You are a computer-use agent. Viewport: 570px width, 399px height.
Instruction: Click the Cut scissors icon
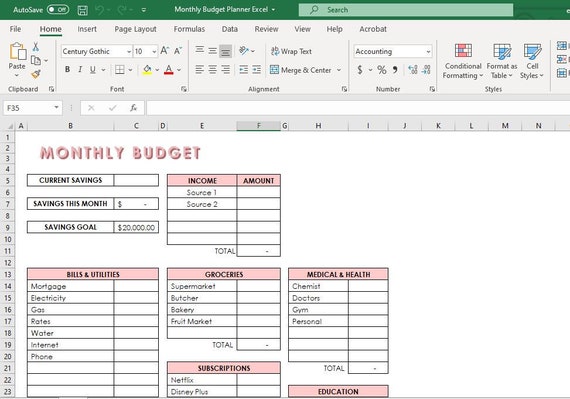[x=36, y=47]
